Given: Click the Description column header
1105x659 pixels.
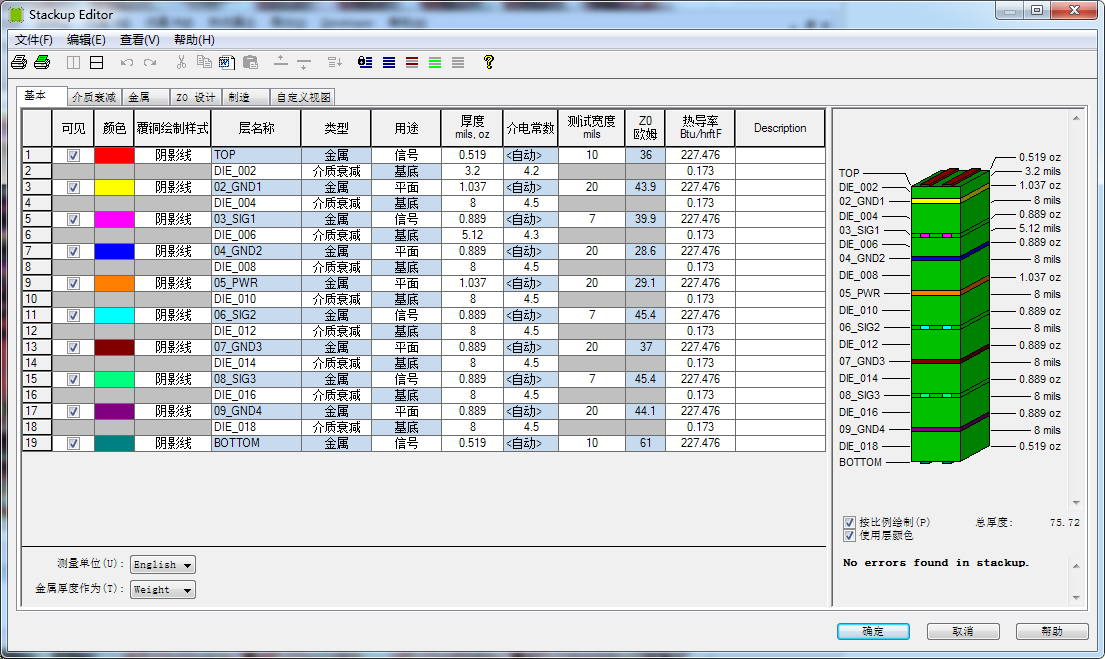Looking at the screenshot, I should [x=780, y=128].
